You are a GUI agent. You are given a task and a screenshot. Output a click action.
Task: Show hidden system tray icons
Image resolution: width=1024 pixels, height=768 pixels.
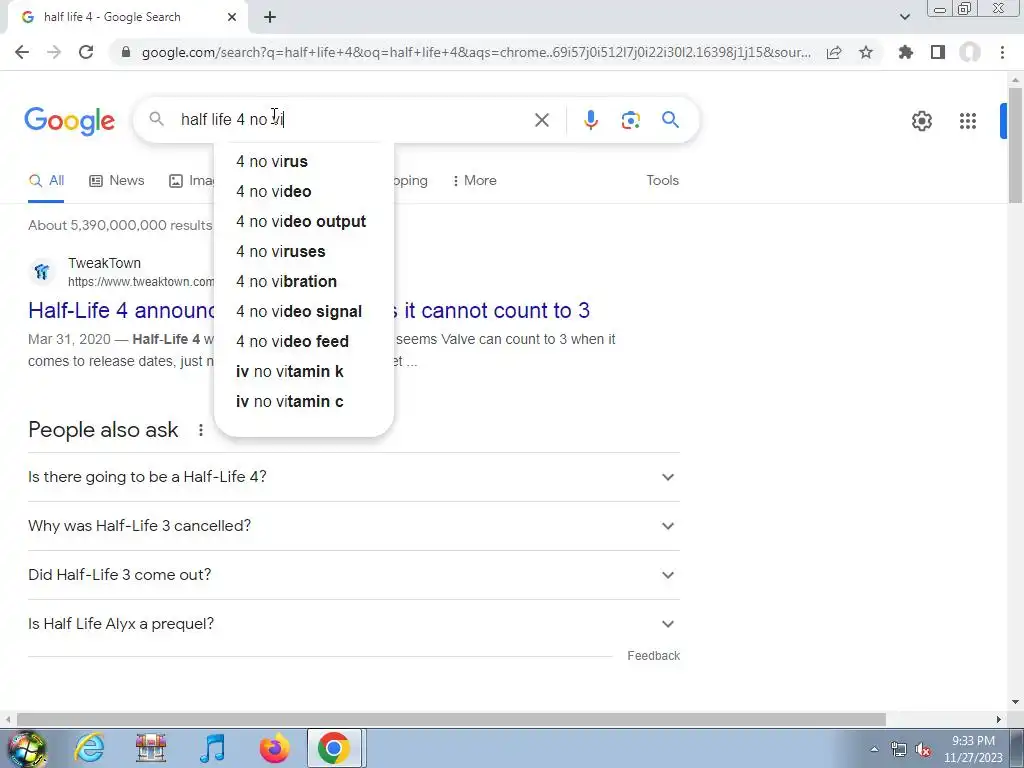click(x=874, y=749)
